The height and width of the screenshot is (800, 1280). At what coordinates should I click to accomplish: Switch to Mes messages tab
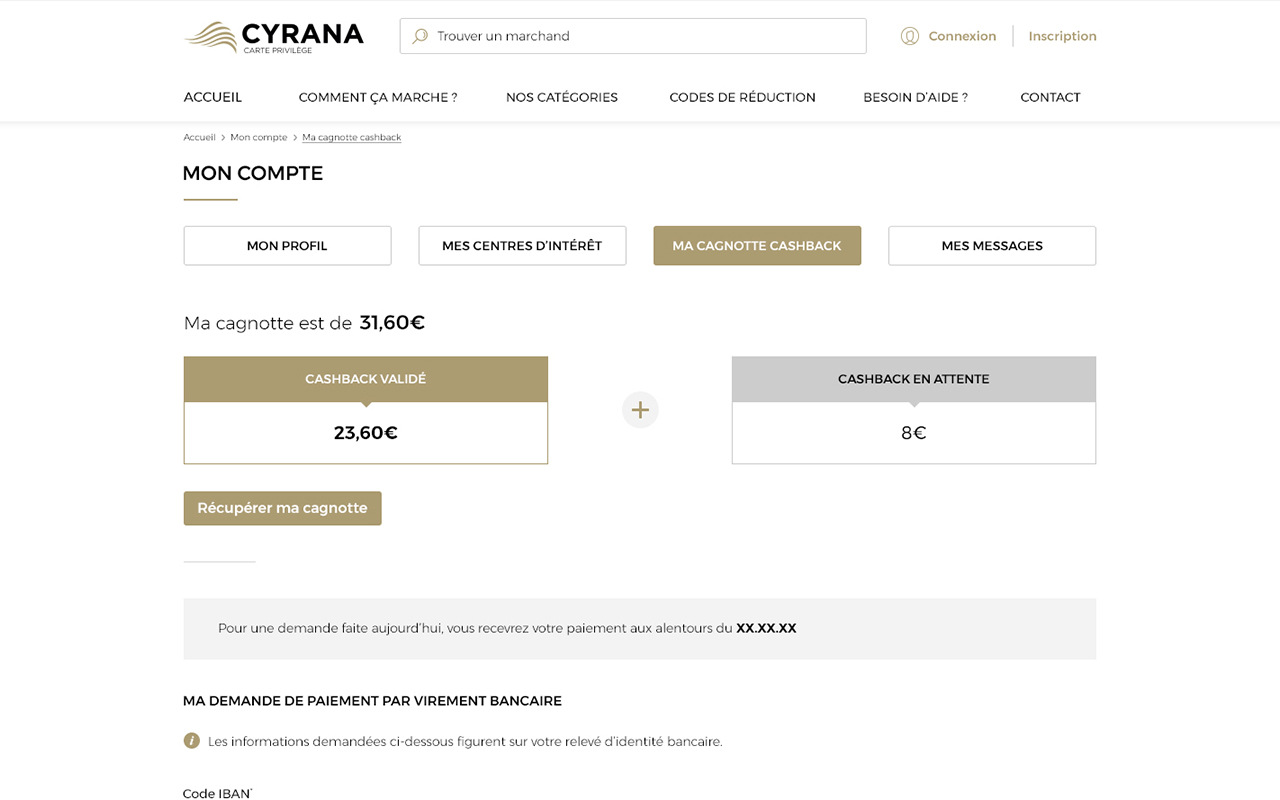(992, 246)
